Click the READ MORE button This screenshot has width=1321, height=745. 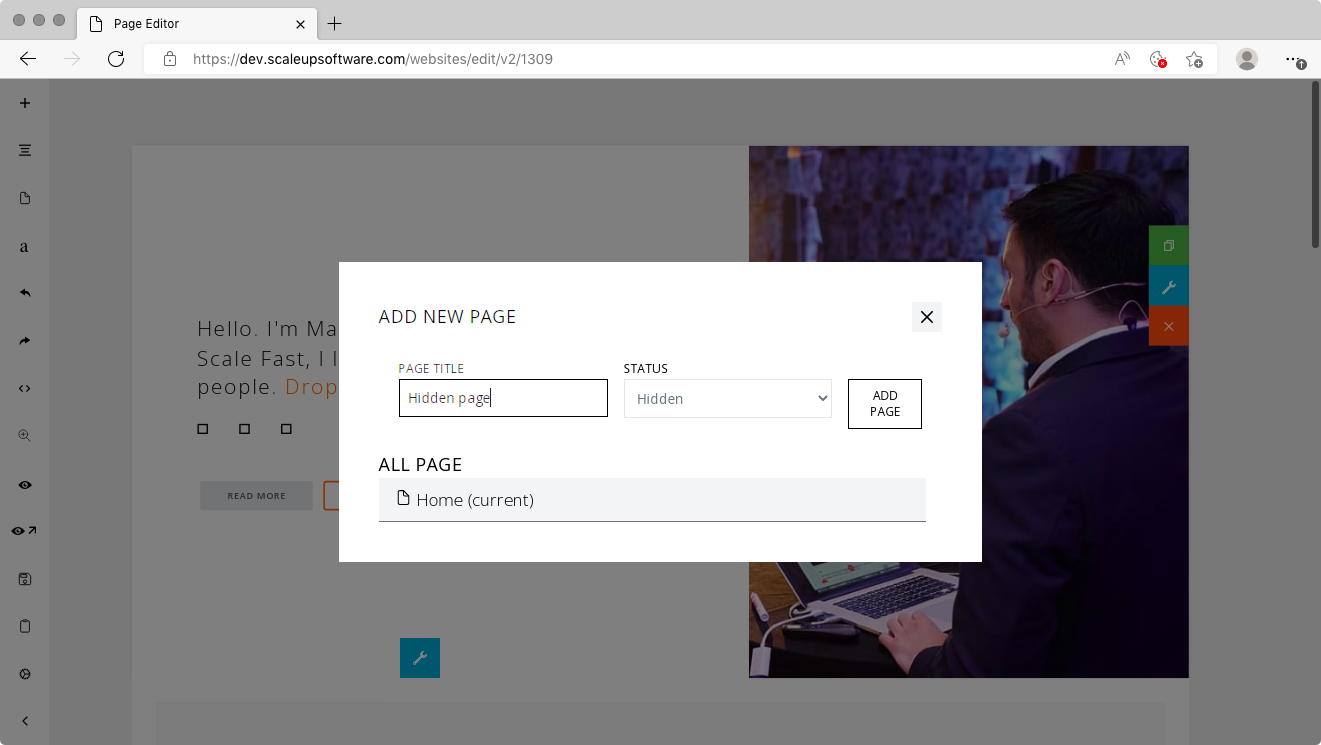[256, 496]
